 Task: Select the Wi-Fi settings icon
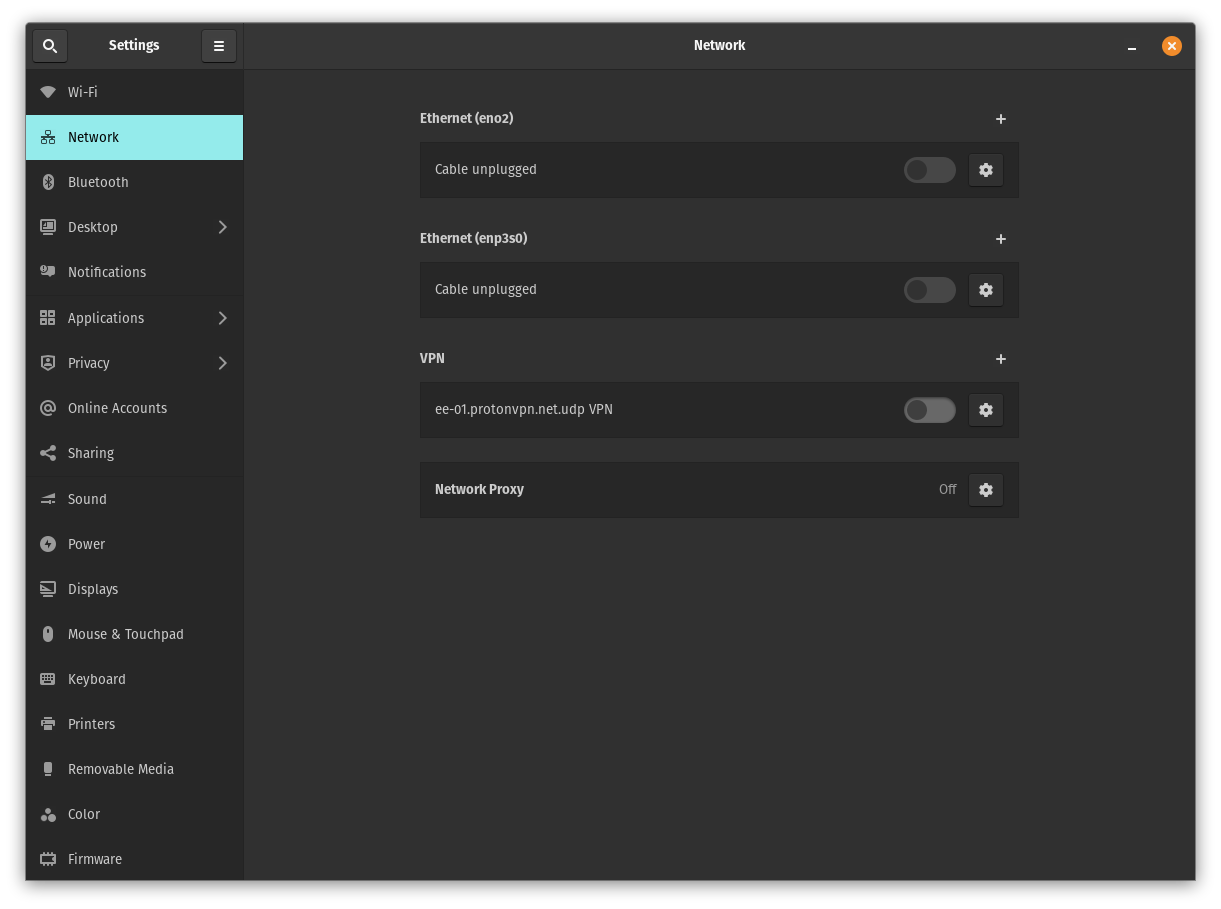tap(48, 91)
